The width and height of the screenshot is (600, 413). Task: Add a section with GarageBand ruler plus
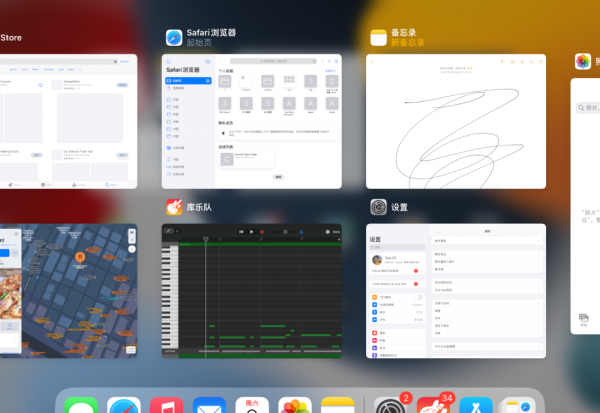(x=339, y=239)
